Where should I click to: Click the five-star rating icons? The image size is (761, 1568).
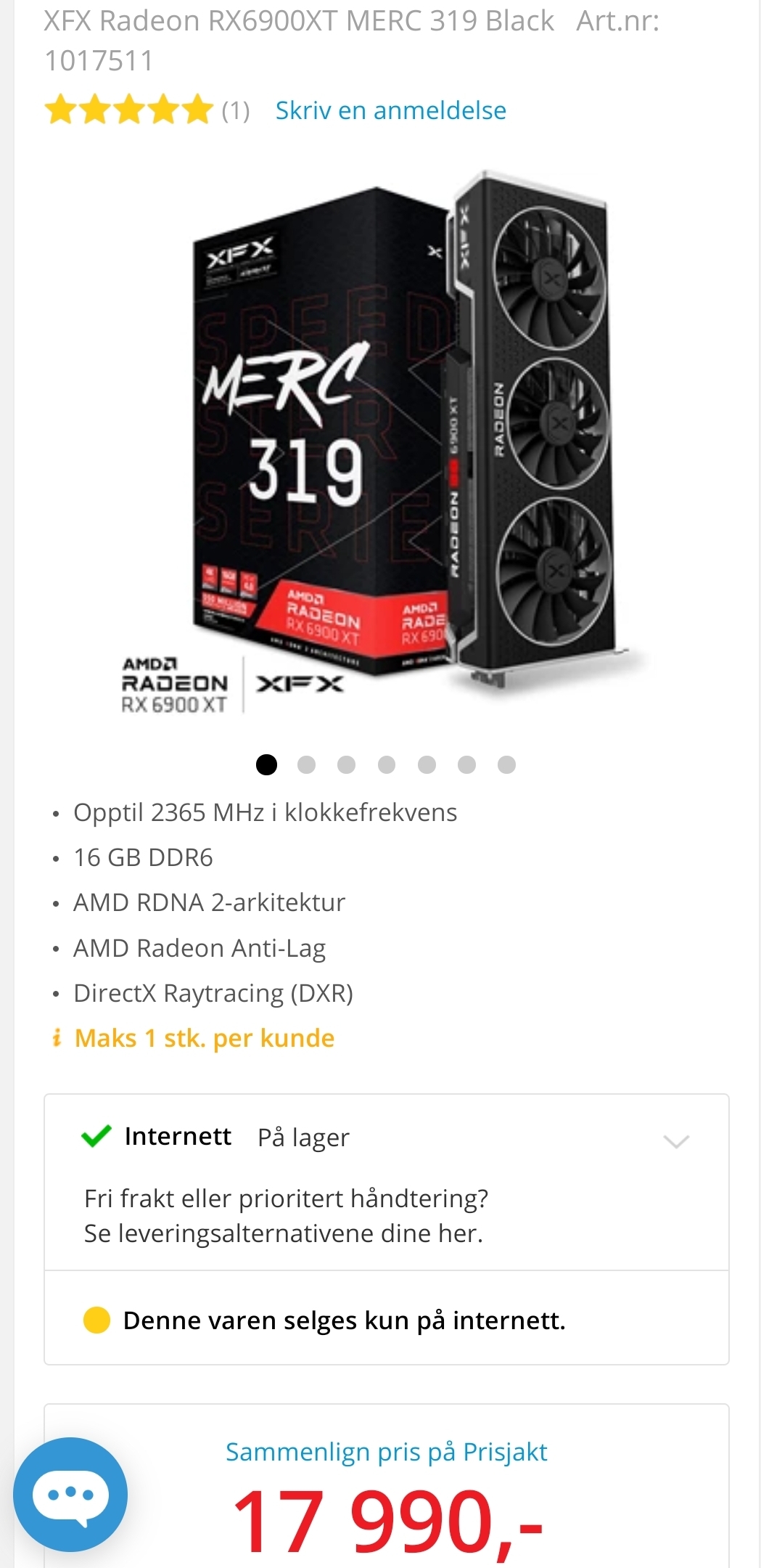128,110
